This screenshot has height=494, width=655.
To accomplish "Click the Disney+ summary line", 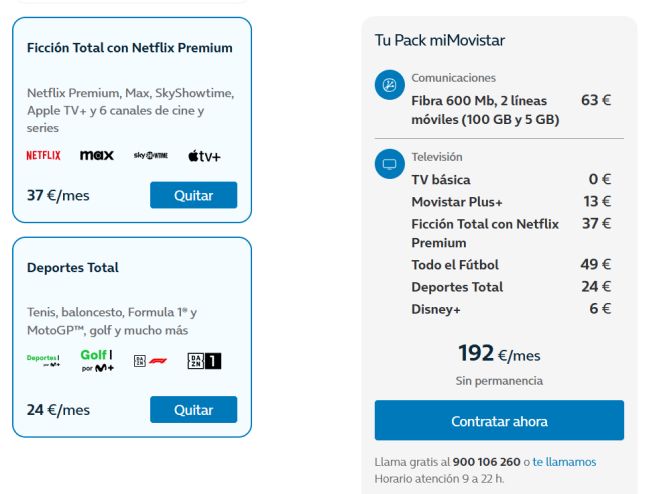I will 436,309.
